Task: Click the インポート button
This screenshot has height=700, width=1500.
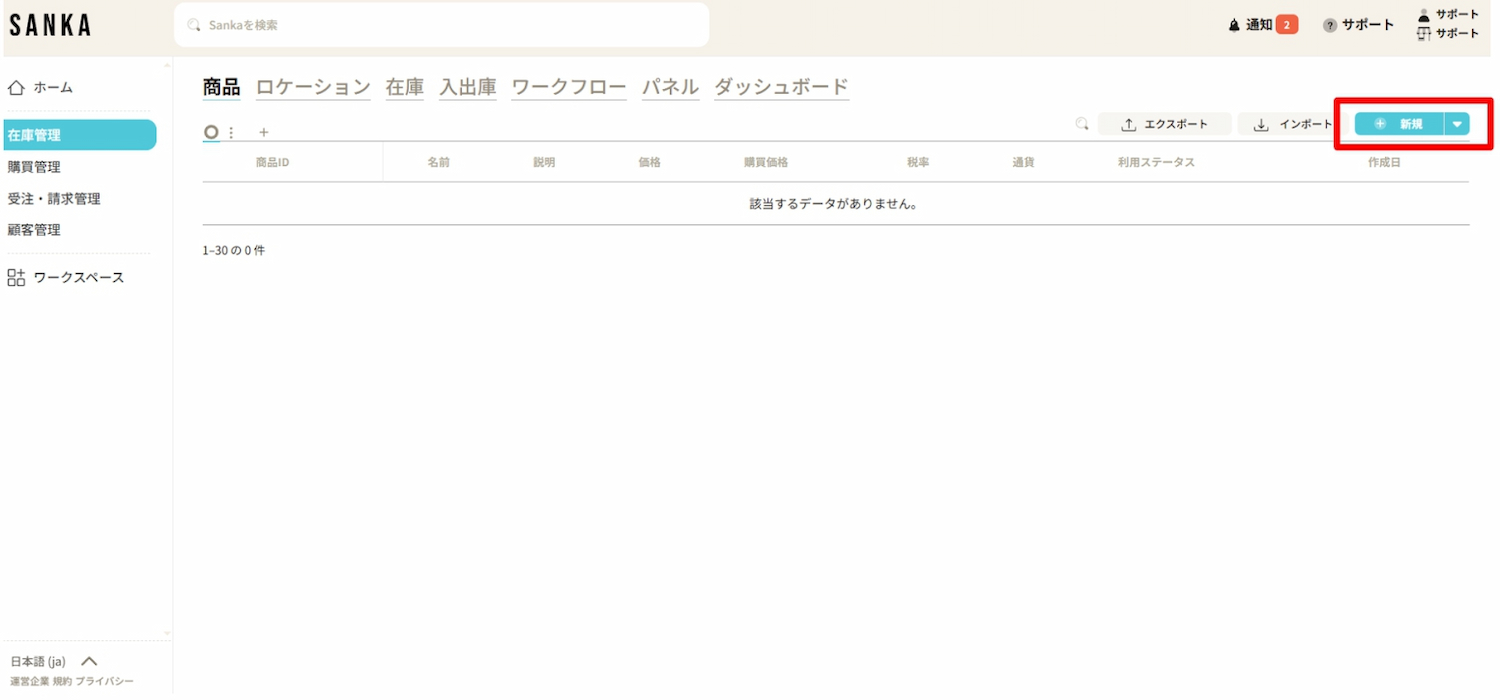Action: tap(1291, 125)
